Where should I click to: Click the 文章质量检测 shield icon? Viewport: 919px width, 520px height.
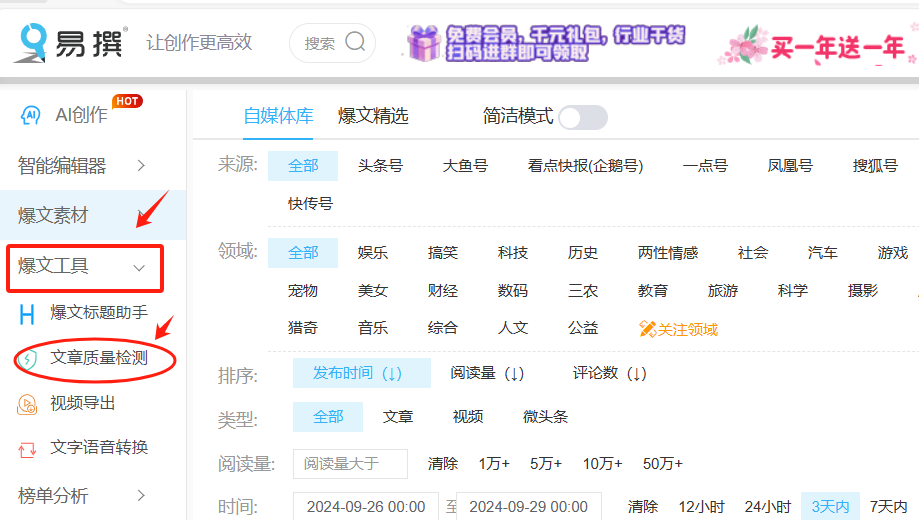tap(29, 358)
